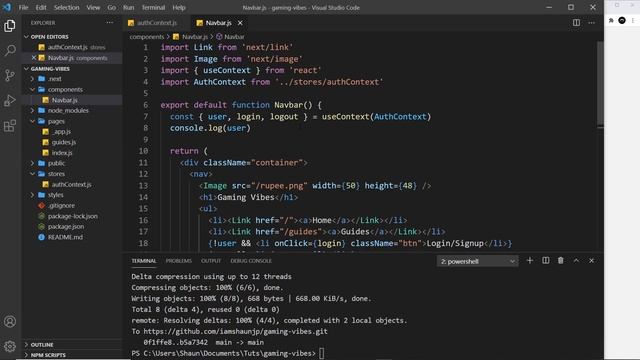Open the Accounts menu icon
This screenshot has height=360, width=640.
pyautogui.click(x=10, y=322)
